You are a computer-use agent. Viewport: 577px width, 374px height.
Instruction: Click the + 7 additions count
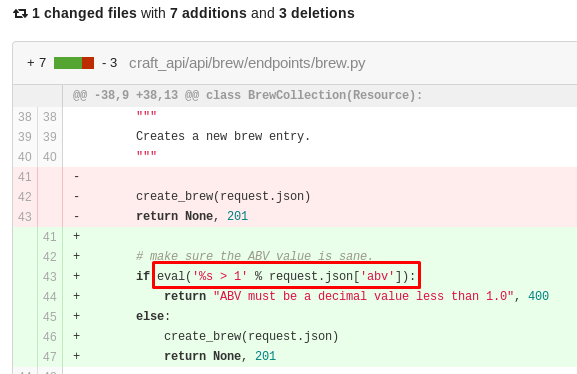36,63
